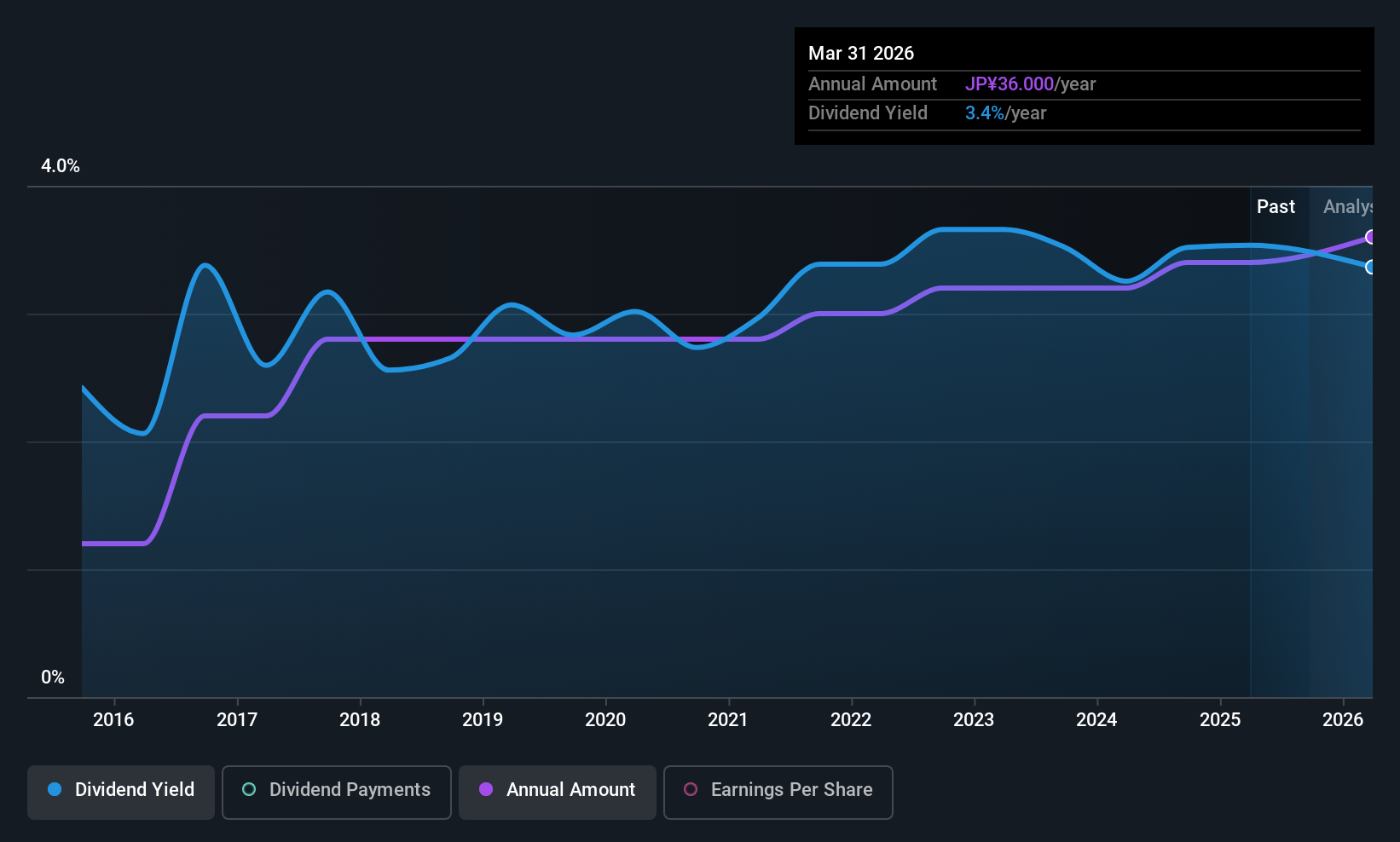Click the 4.0% y-axis label
Viewport: 1400px width, 842px height.
click(x=61, y=166)
